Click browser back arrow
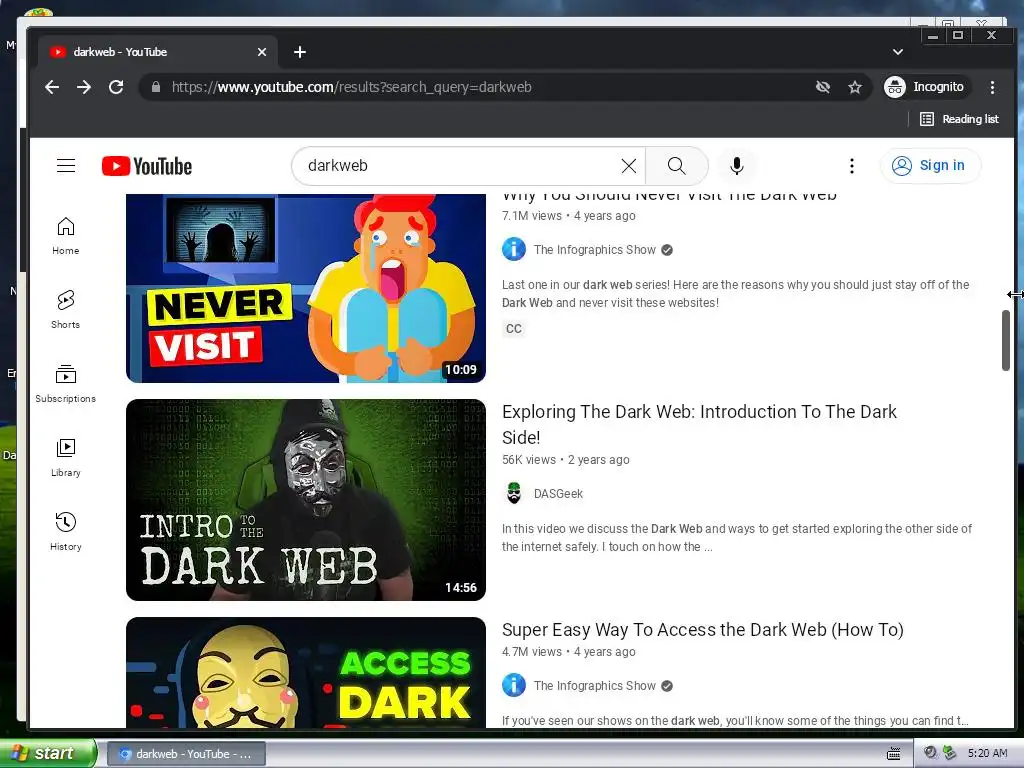Screen dimensions: 1024x768 pos(52,87)
